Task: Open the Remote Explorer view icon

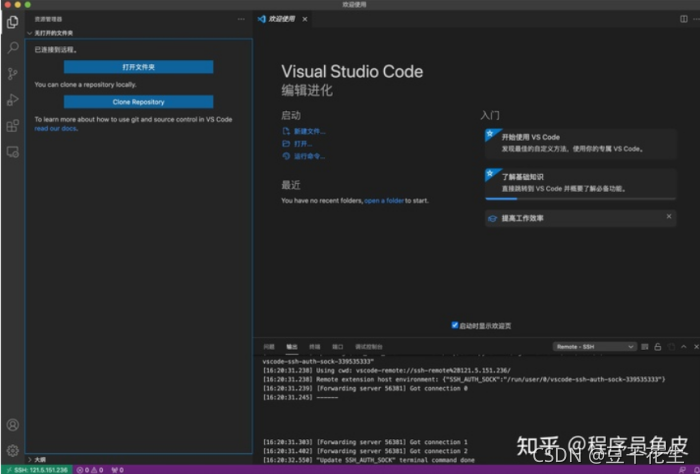Action: [13, 152]
